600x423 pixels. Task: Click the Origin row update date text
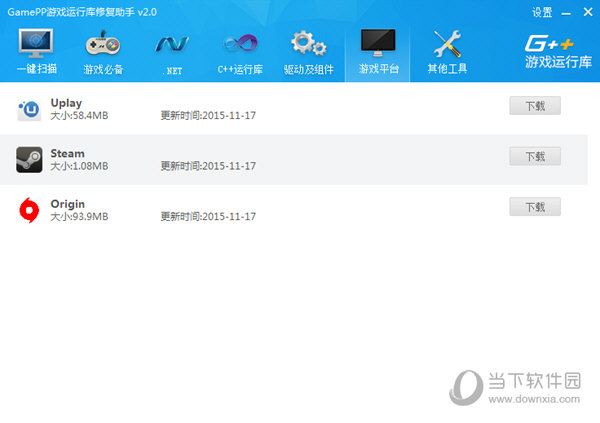point(208,217)
